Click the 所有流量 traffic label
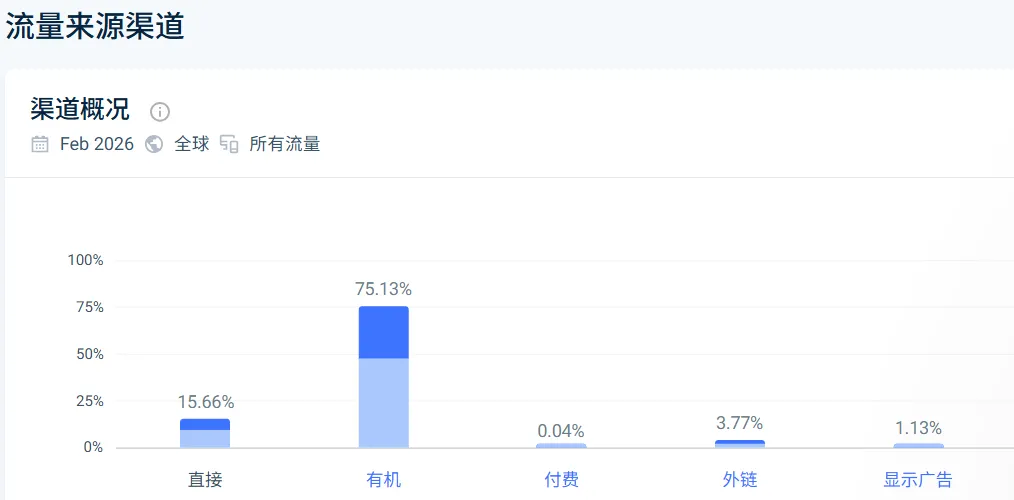The image size is (1014, 500). point(284,144)
